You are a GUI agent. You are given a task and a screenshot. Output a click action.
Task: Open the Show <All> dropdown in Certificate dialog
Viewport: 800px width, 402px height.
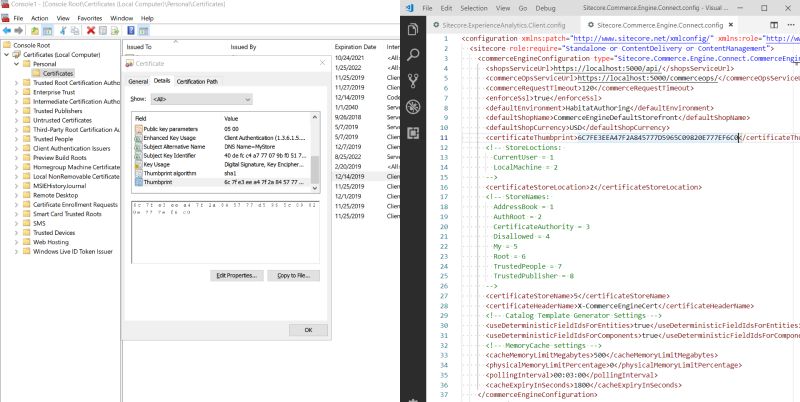[x=201, y=99]
